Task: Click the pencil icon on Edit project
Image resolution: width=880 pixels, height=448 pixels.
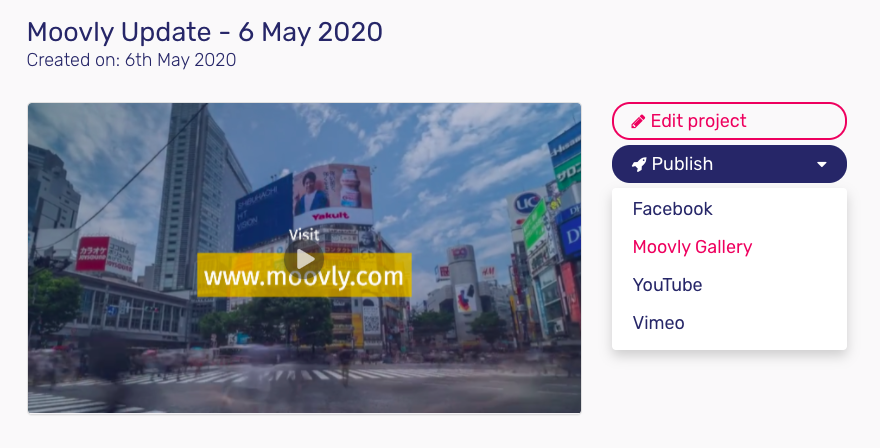Action: 638,121
